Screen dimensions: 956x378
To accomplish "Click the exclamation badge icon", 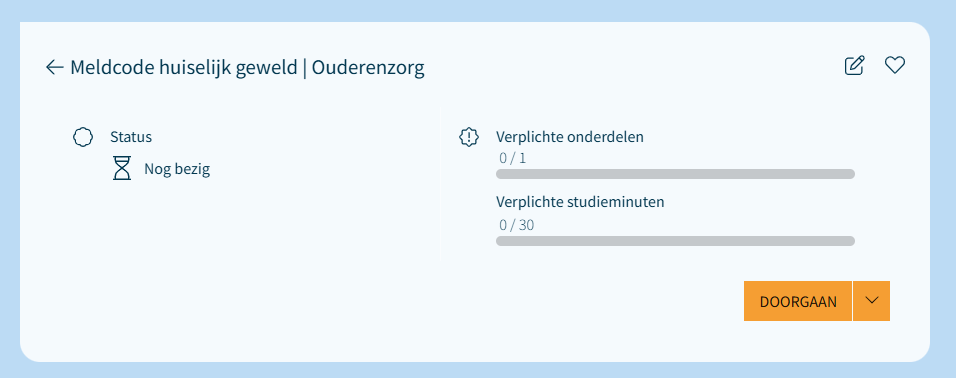I will [x=468, y=137].
